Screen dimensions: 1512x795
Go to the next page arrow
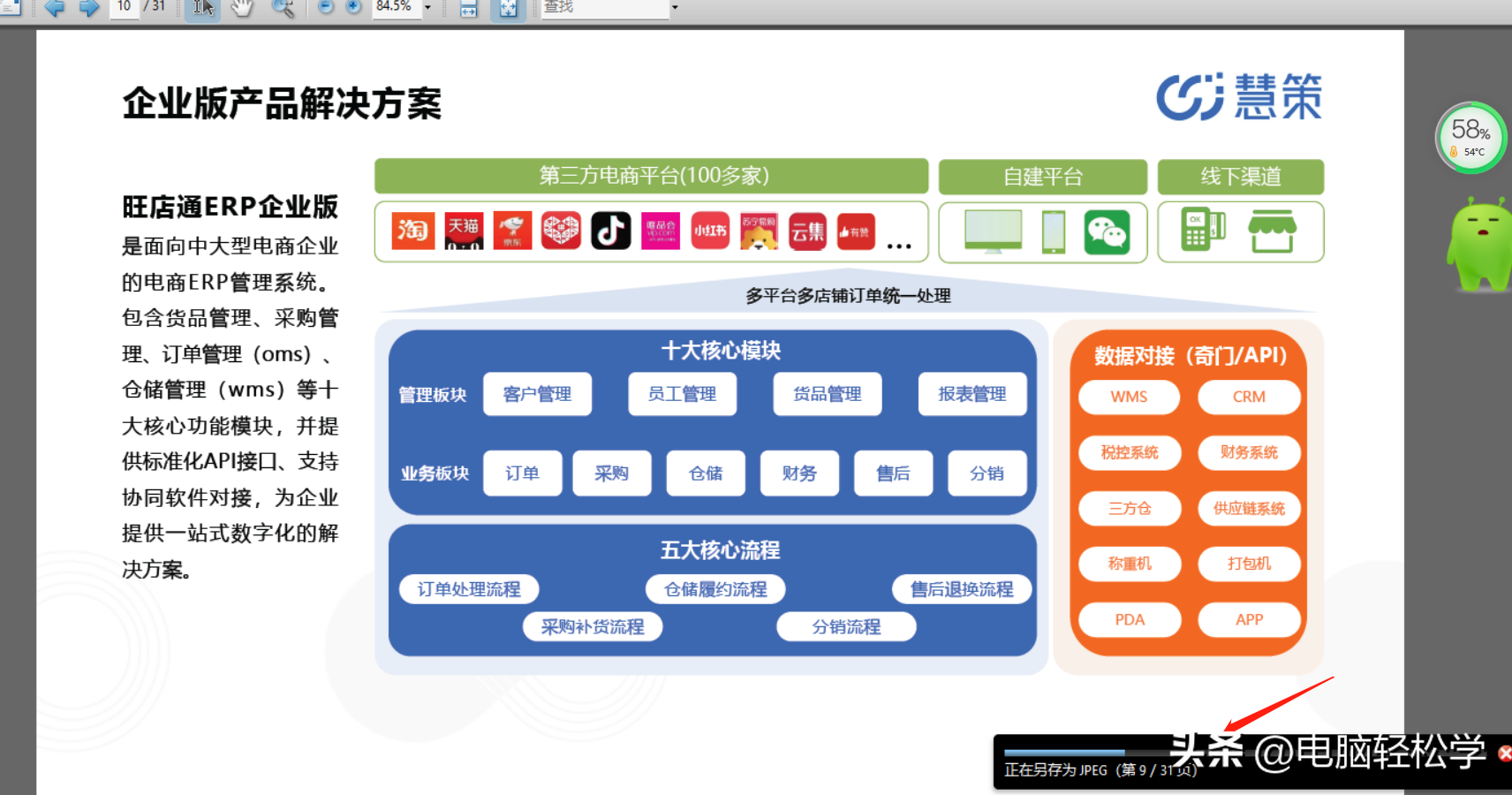[89, 8]
